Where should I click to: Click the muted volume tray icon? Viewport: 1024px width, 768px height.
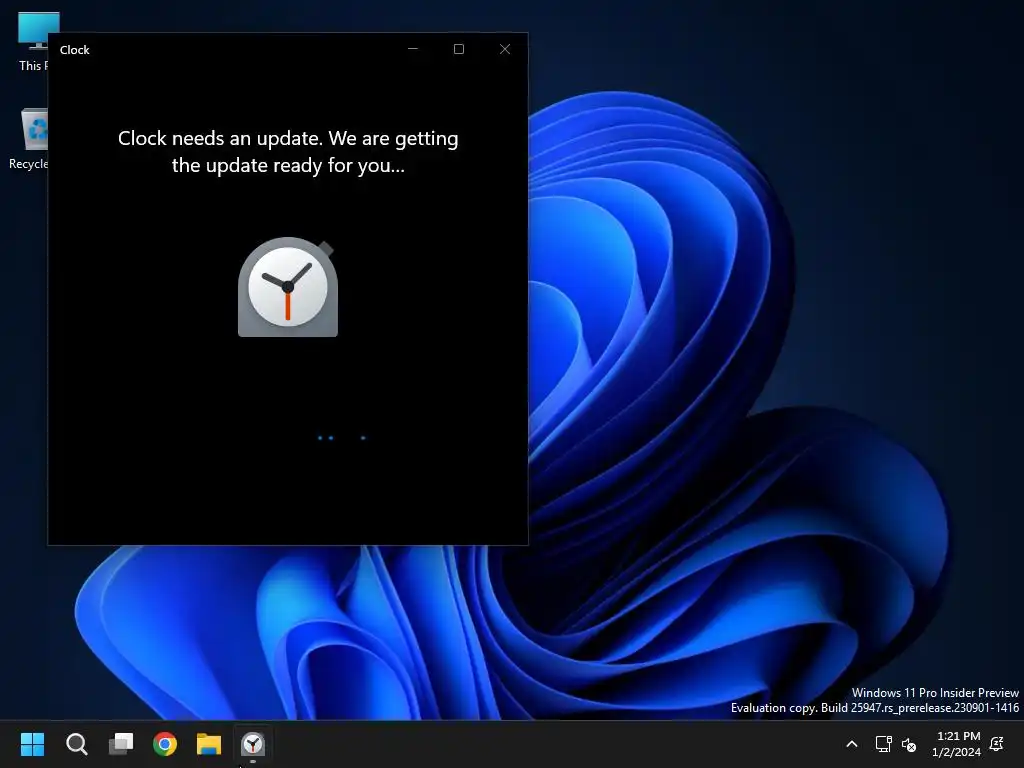pyautogui.click(x=909, y=744)
